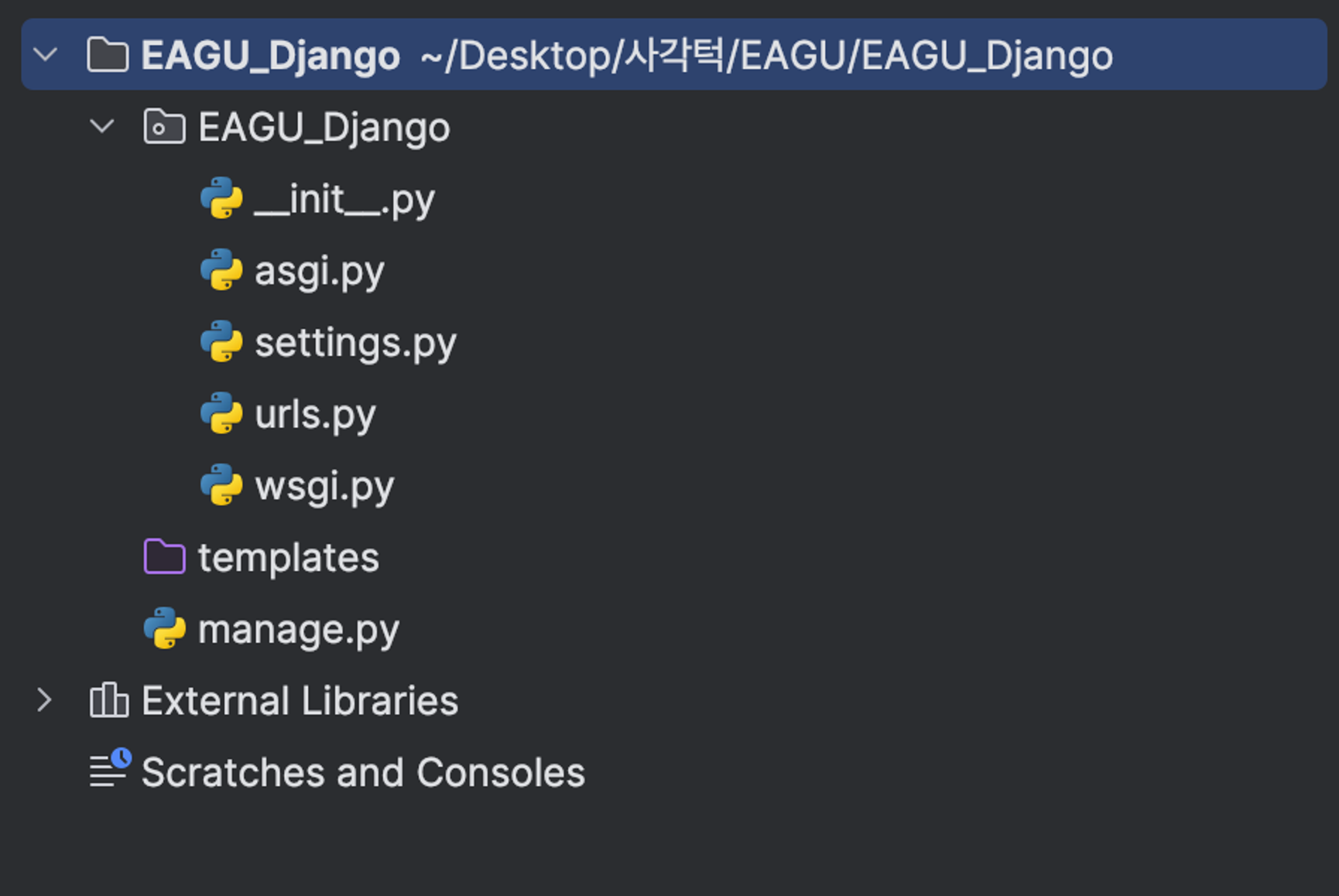Select the templates folder label

[289, 557]
